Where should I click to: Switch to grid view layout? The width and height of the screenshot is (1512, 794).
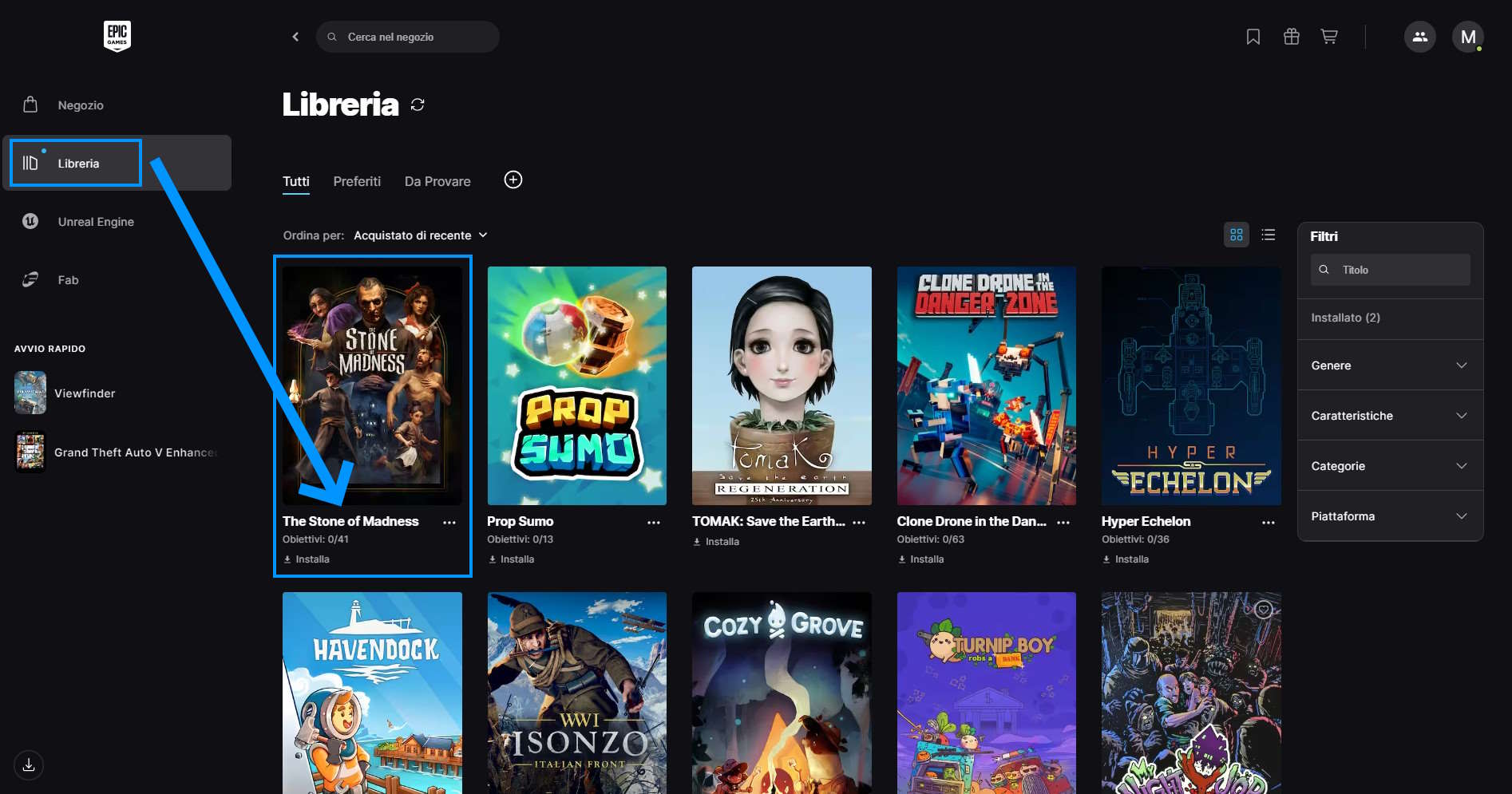pos(1236,235)
